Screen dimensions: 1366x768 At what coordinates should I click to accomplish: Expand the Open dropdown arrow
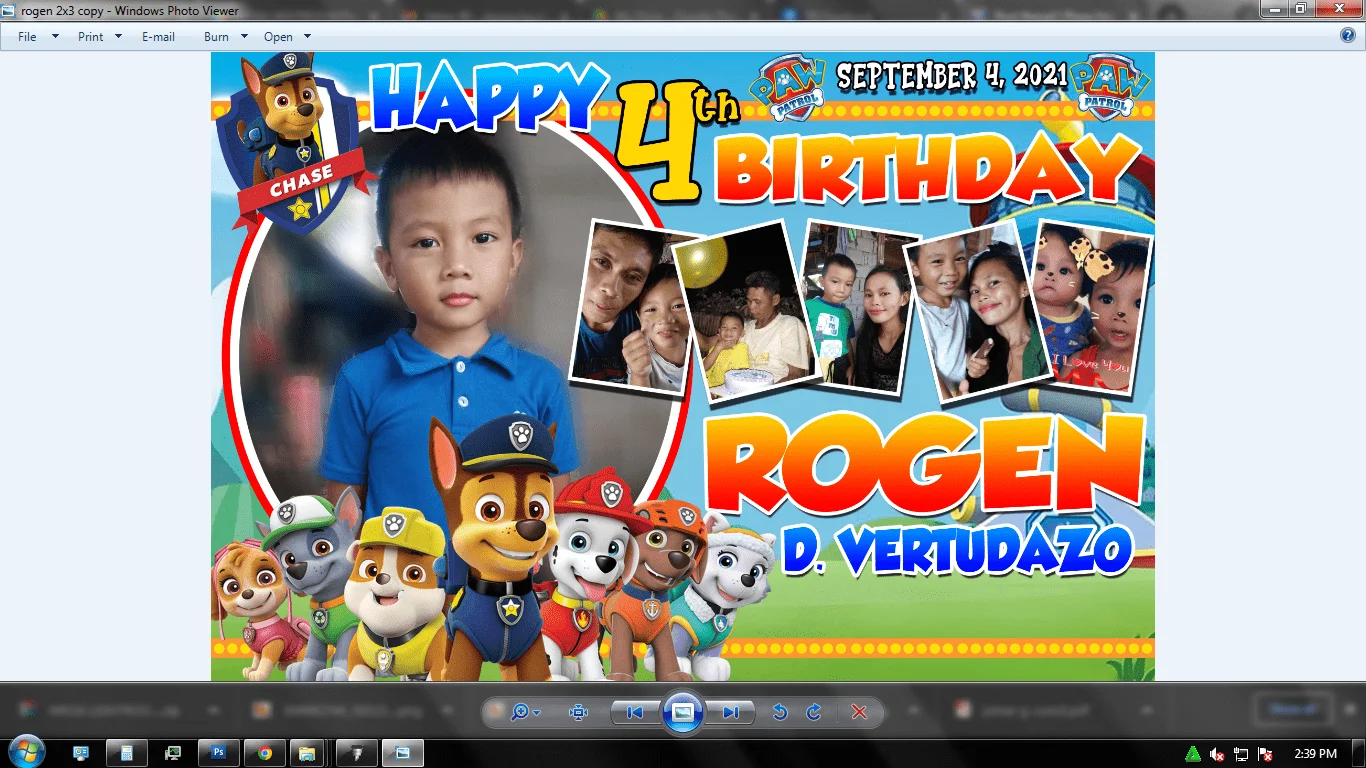[307, 36]
